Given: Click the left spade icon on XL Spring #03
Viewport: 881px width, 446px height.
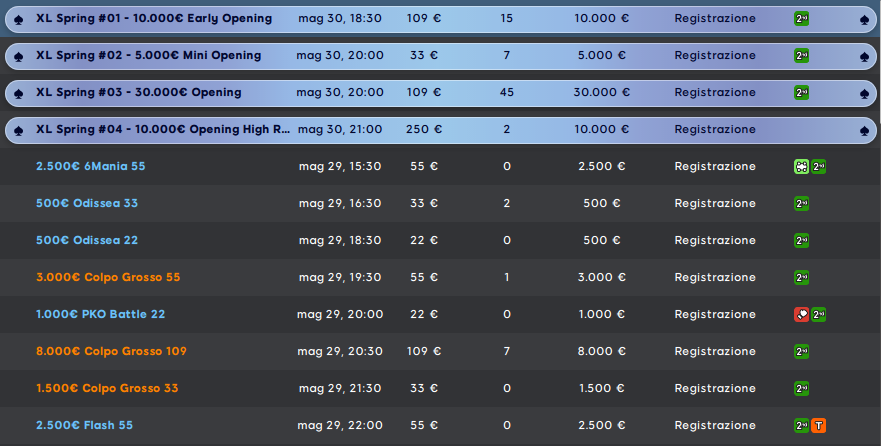Looking at the screenshot, I should click(18, 93).
